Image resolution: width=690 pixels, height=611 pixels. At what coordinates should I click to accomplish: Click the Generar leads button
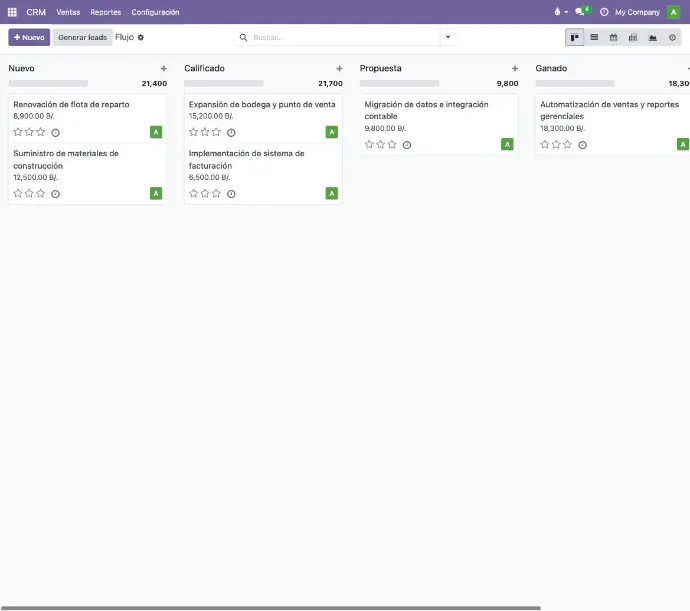tap(82, 37)
